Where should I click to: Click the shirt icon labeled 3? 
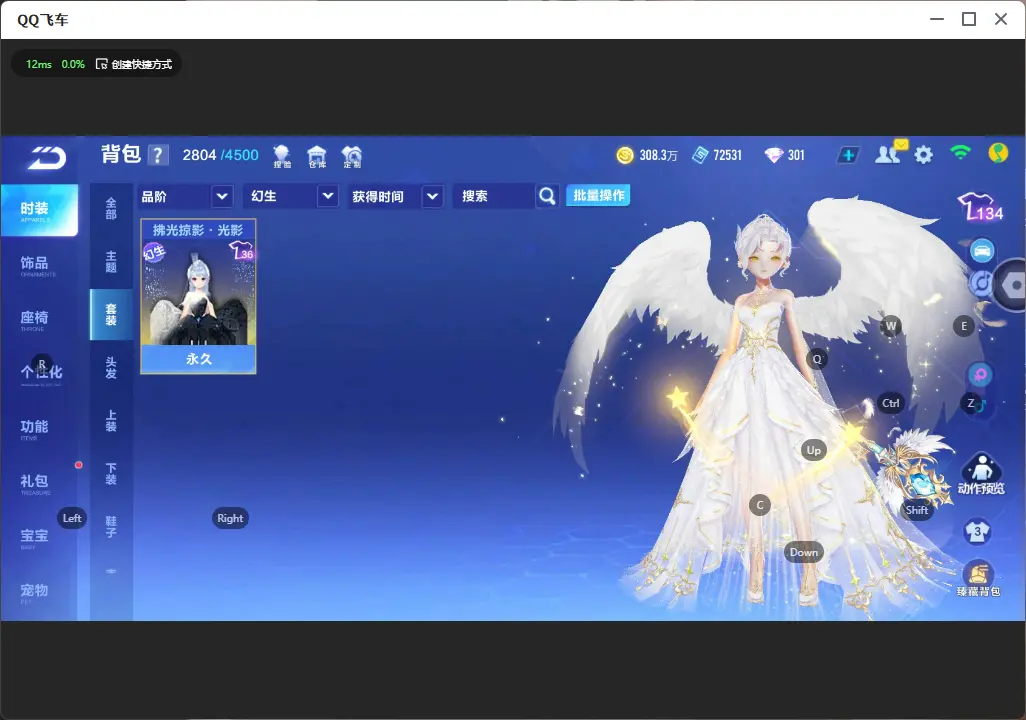978,531
